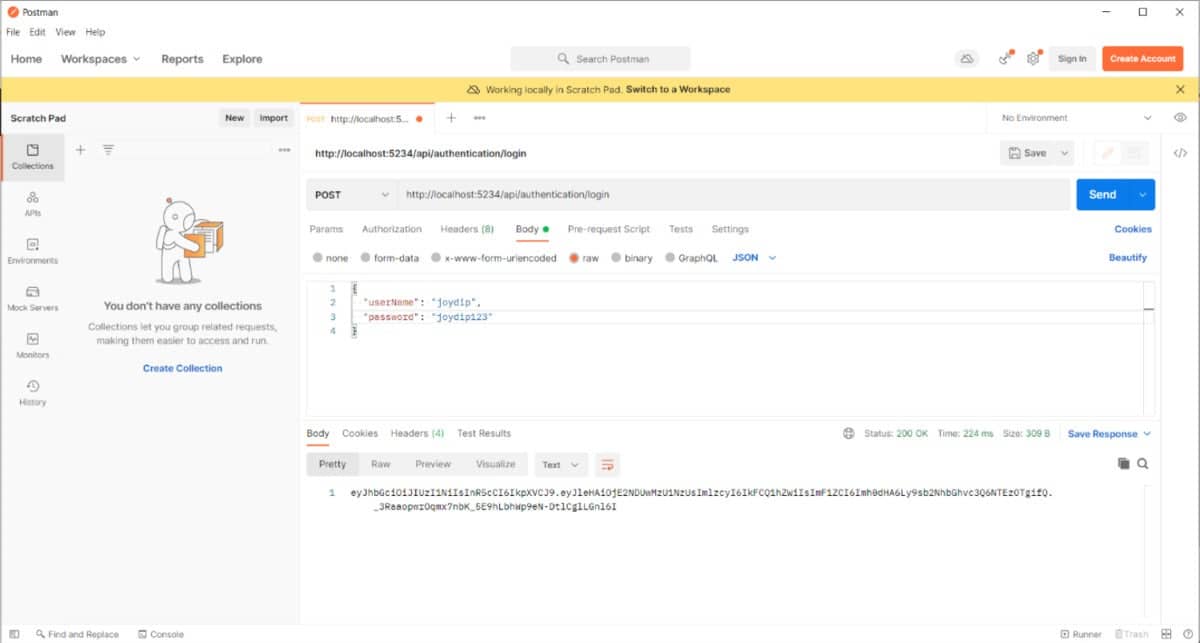Switch to the Authorization tab
1200x643 pixels.
click(x=391, y=229)
